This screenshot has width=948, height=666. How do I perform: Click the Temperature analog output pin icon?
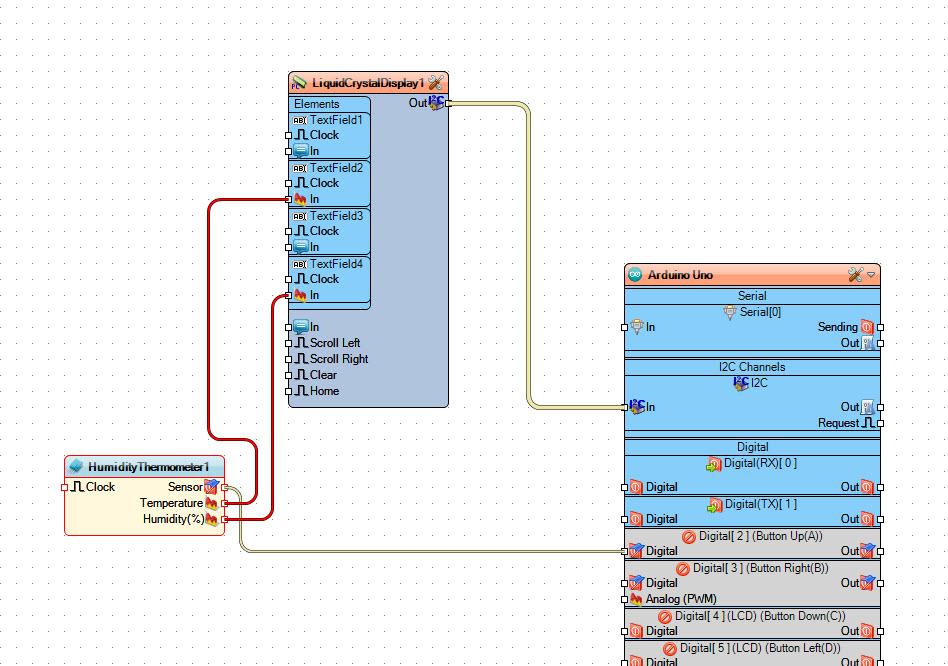(x=211, y=503)
